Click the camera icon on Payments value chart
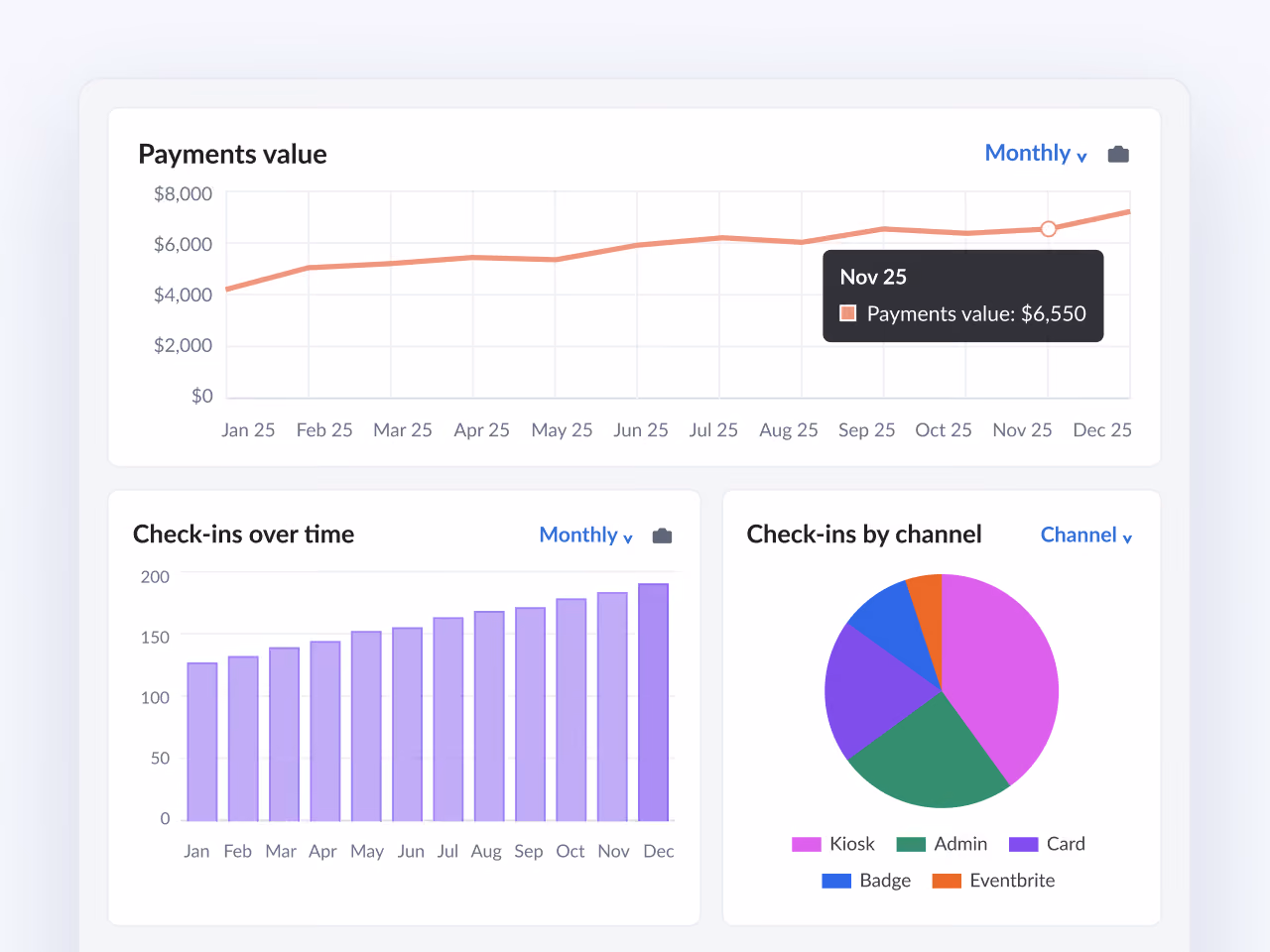This screenshot has width=1270, height=952. tap(1118, 154)
